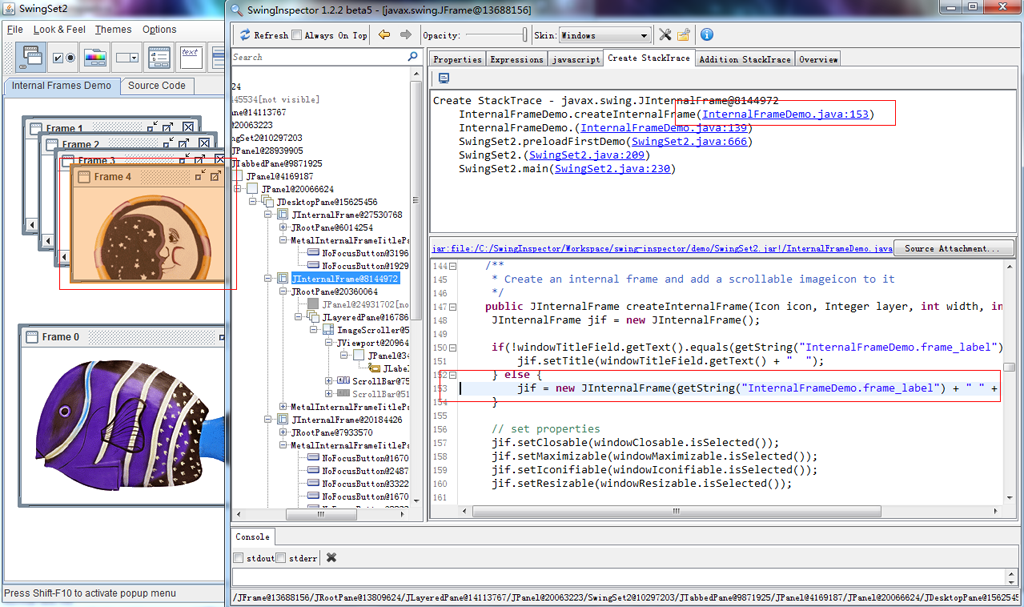Open the color chooser demo icon
The width and height of the screenshot is (1024, 607).
point(95,57)
